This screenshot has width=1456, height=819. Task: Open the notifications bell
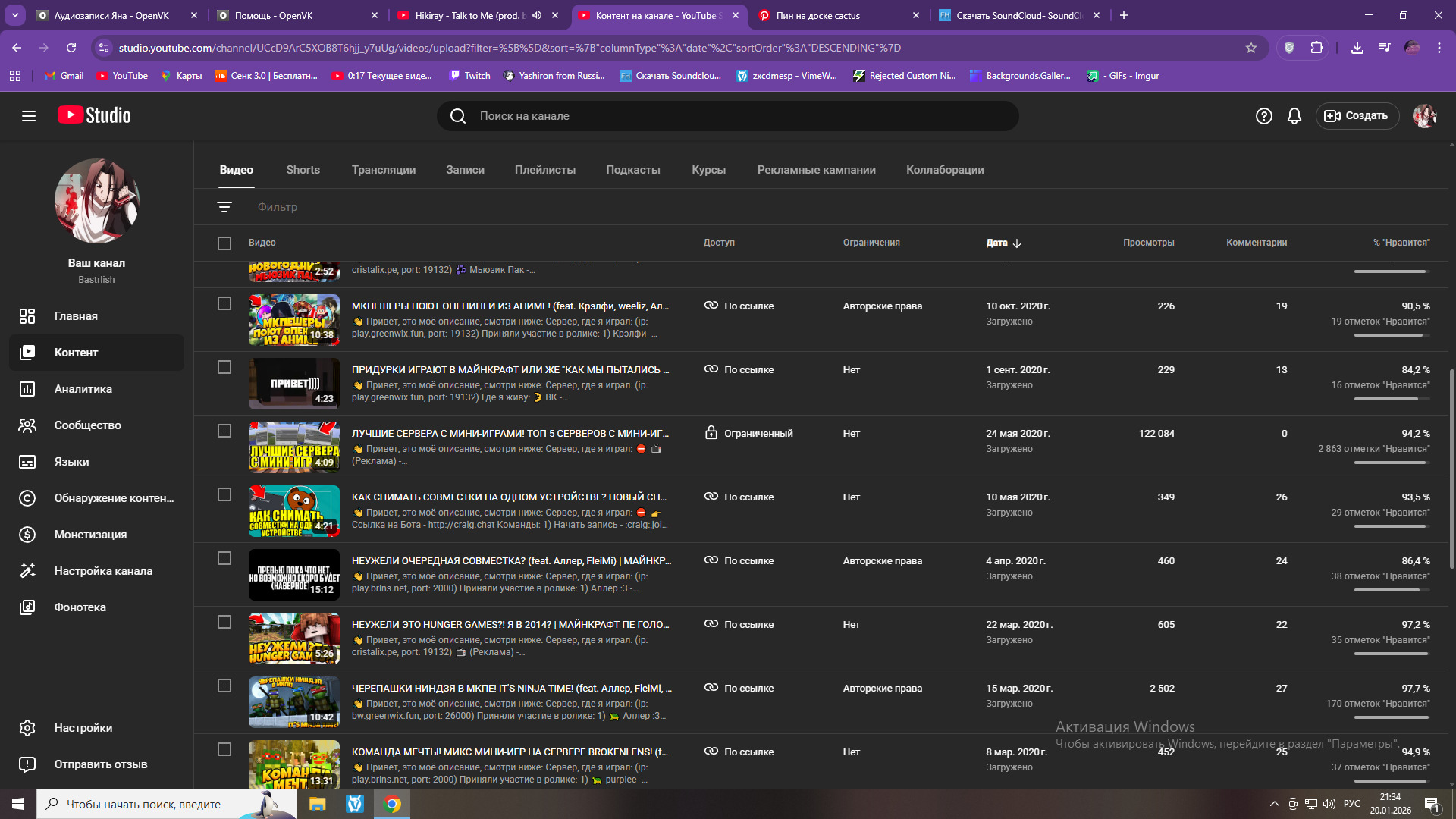1294,116
